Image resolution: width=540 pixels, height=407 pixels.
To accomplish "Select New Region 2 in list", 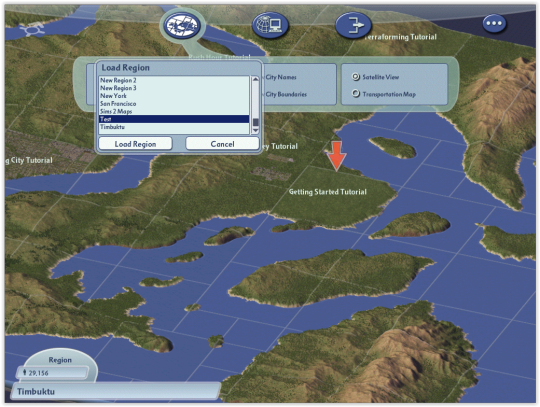I will 174,80.
